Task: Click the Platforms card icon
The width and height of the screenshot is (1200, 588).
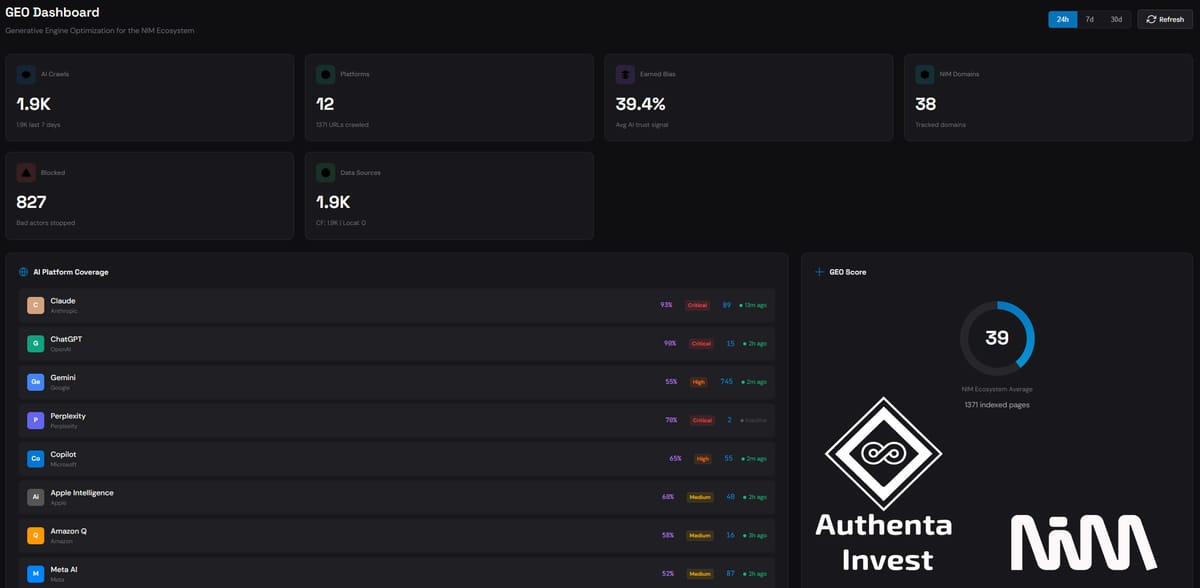Action: click(x=325, y=74)
